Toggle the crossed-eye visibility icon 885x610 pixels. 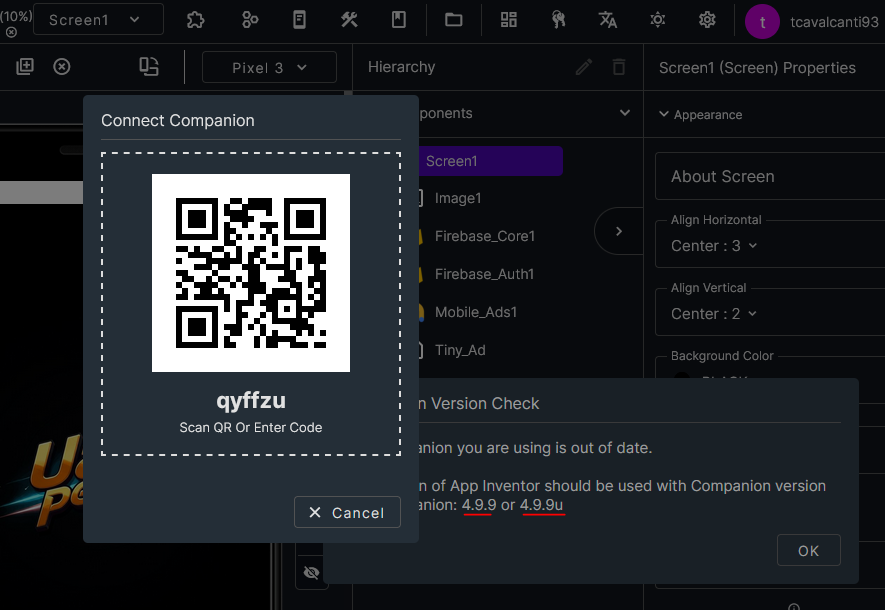[x=312, y=573]
